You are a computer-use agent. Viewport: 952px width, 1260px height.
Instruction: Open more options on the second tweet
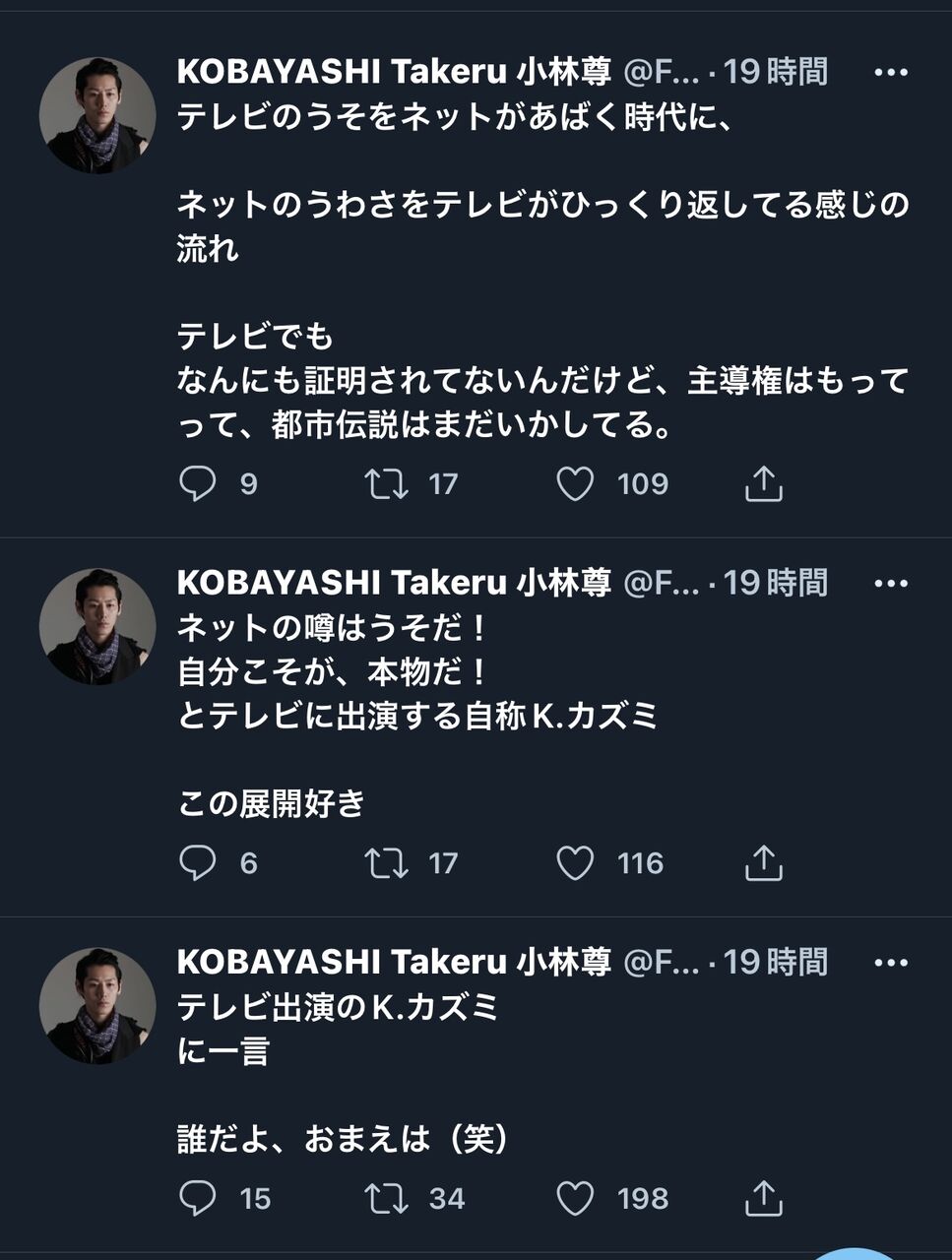(x=890, y=584)
